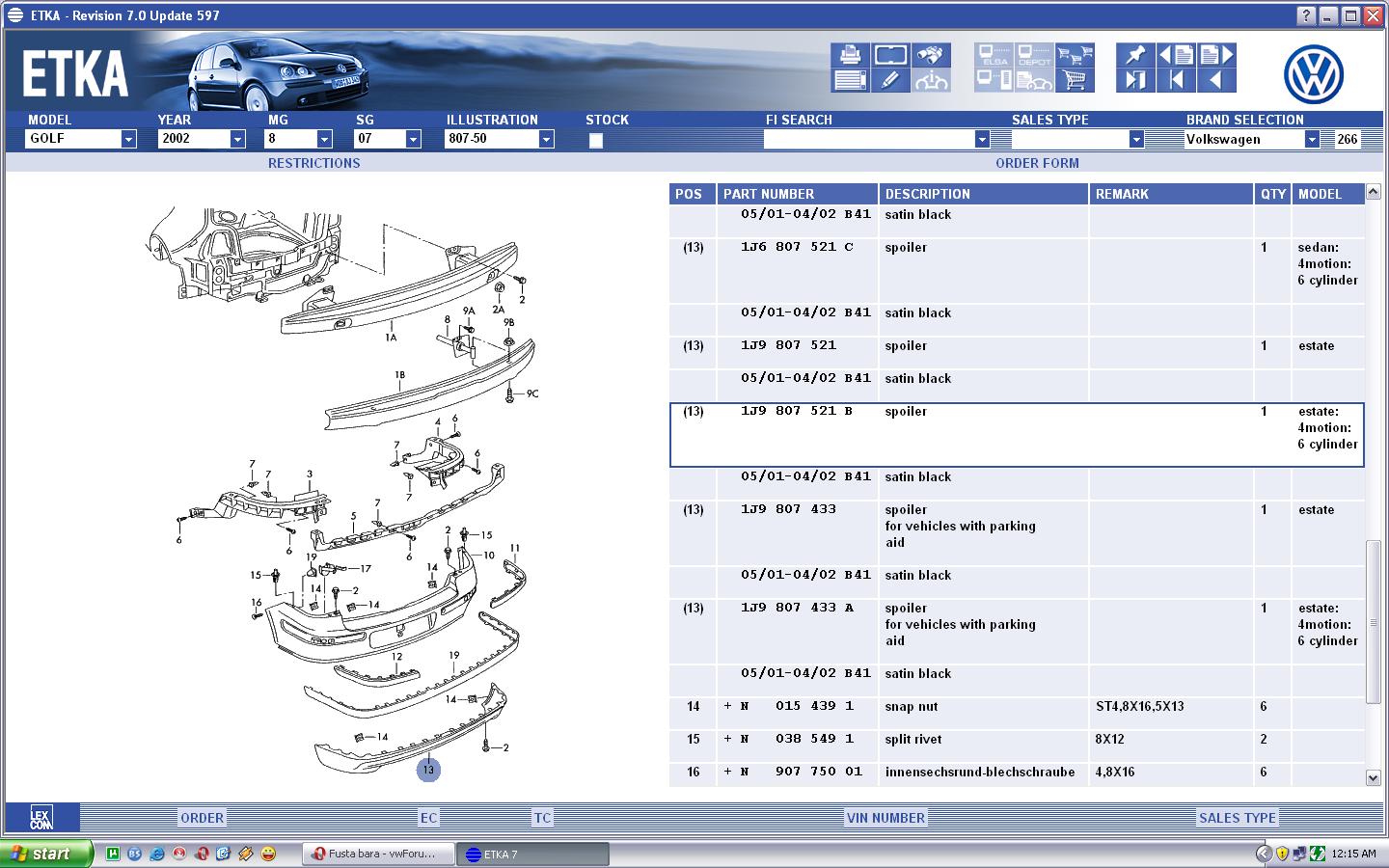Click the ORDER button in bottom bar

202,818
